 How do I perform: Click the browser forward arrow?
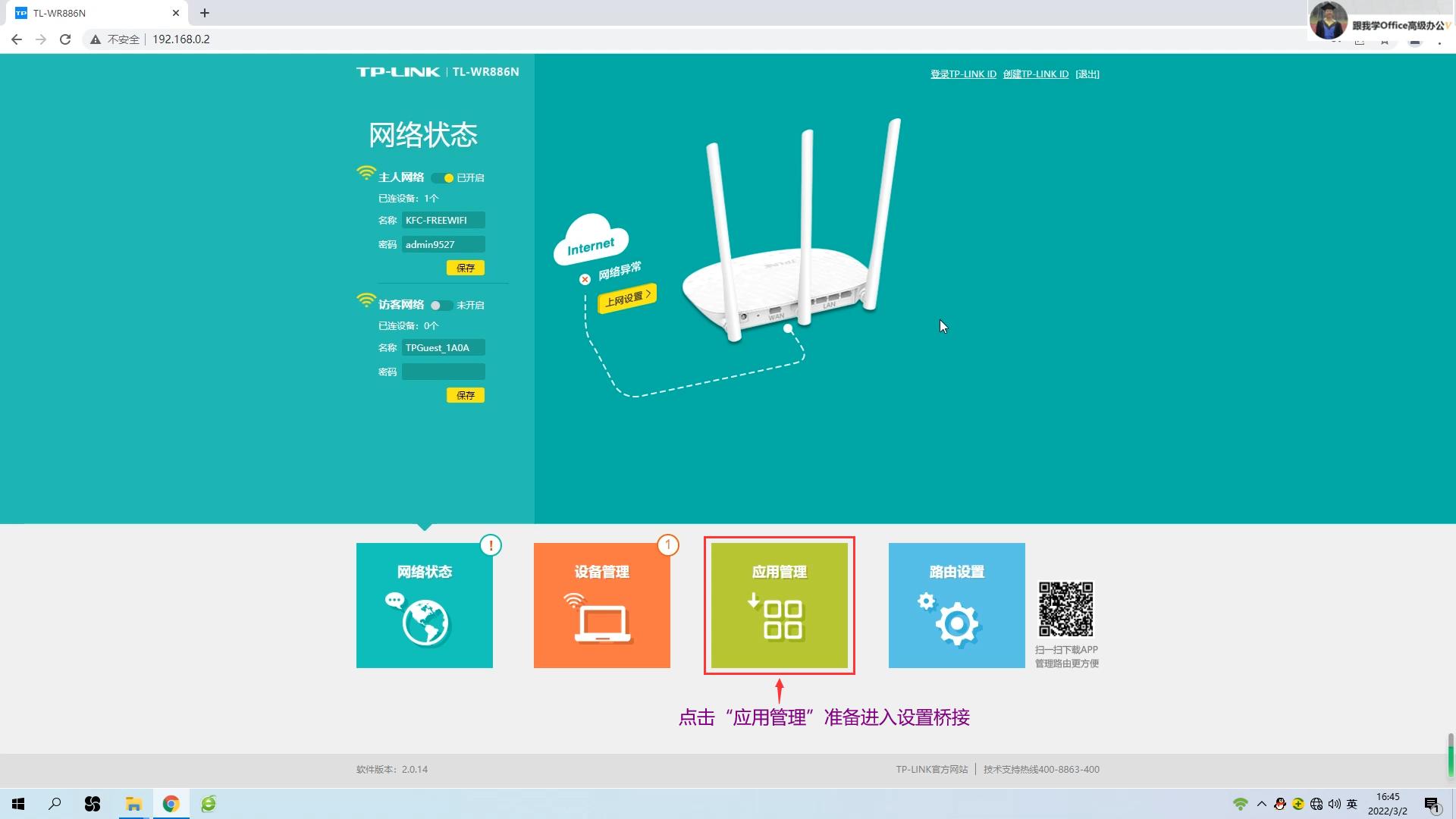pyautogui.click(x=41, y=39)
